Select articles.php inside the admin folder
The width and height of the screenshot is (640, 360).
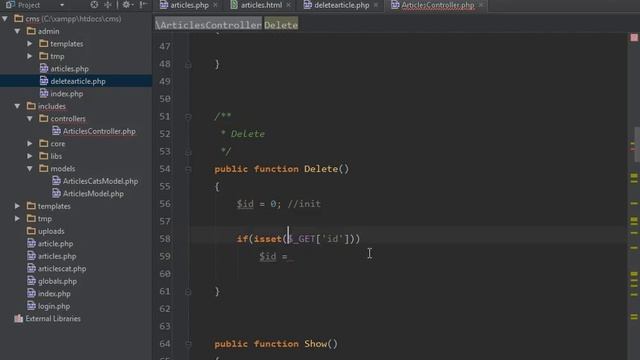point(69,69)
